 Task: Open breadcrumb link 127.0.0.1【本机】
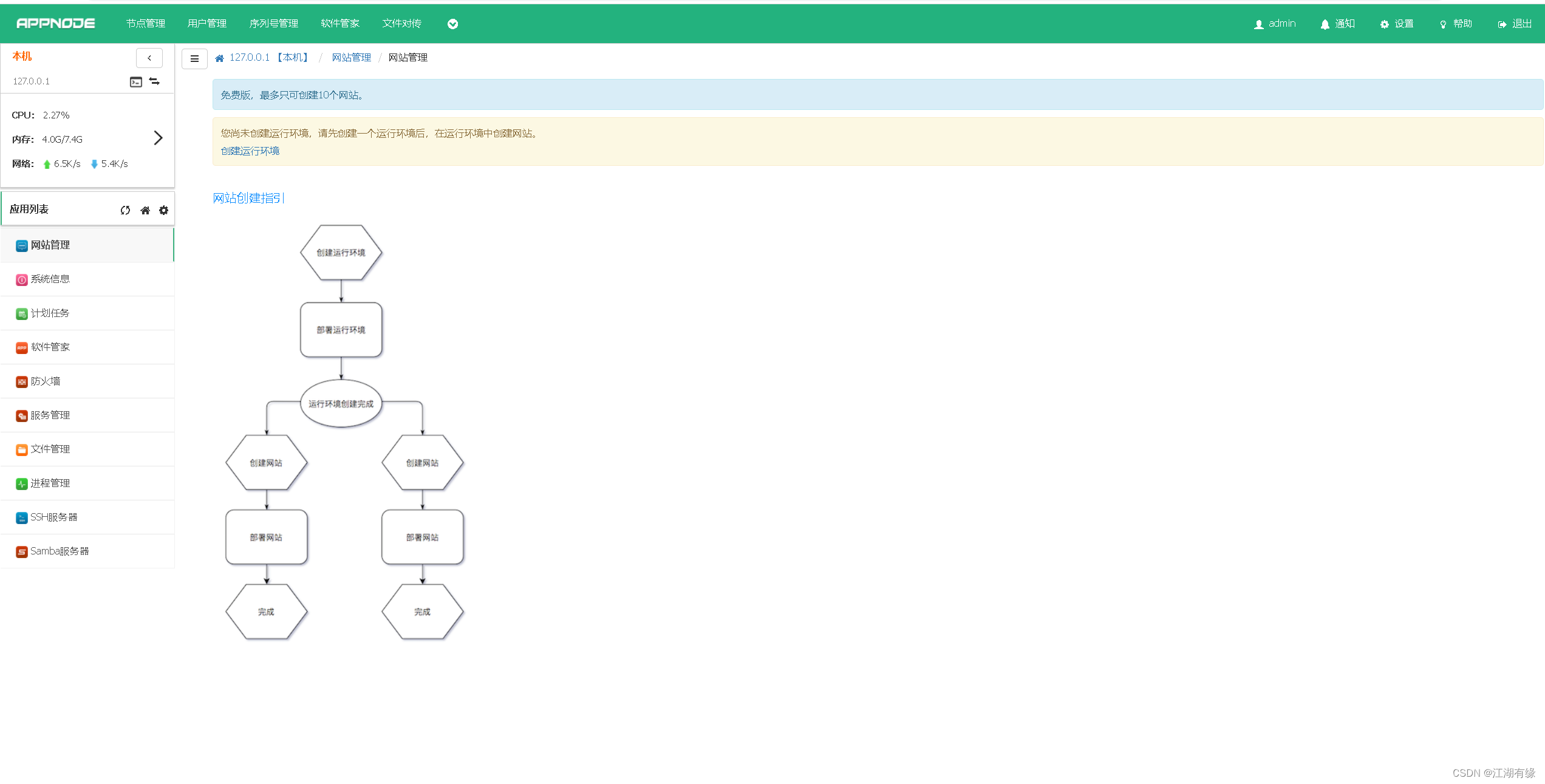tap(270, 57)
